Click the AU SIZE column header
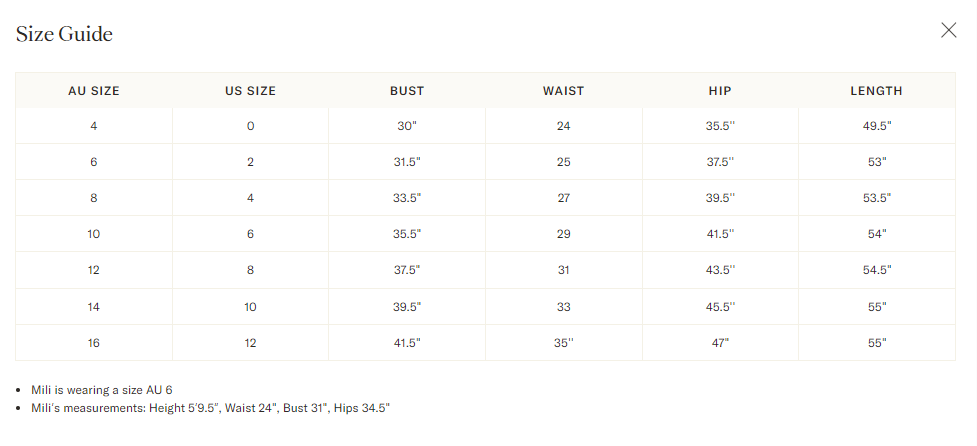The height and width of the screenshot is (446, 977). coord(93,91)
